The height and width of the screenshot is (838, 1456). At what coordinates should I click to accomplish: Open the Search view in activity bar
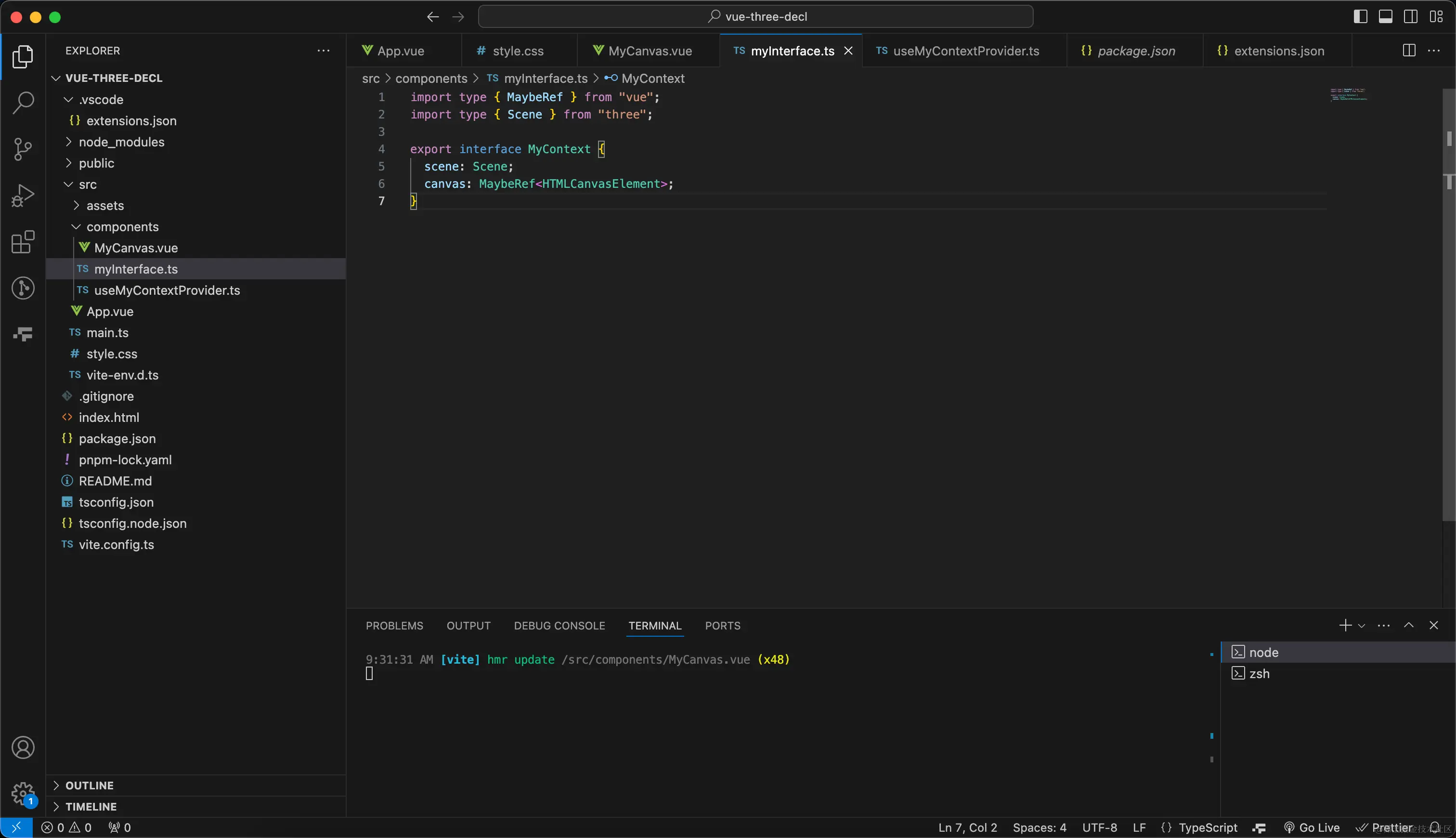[x=23, y=103]
